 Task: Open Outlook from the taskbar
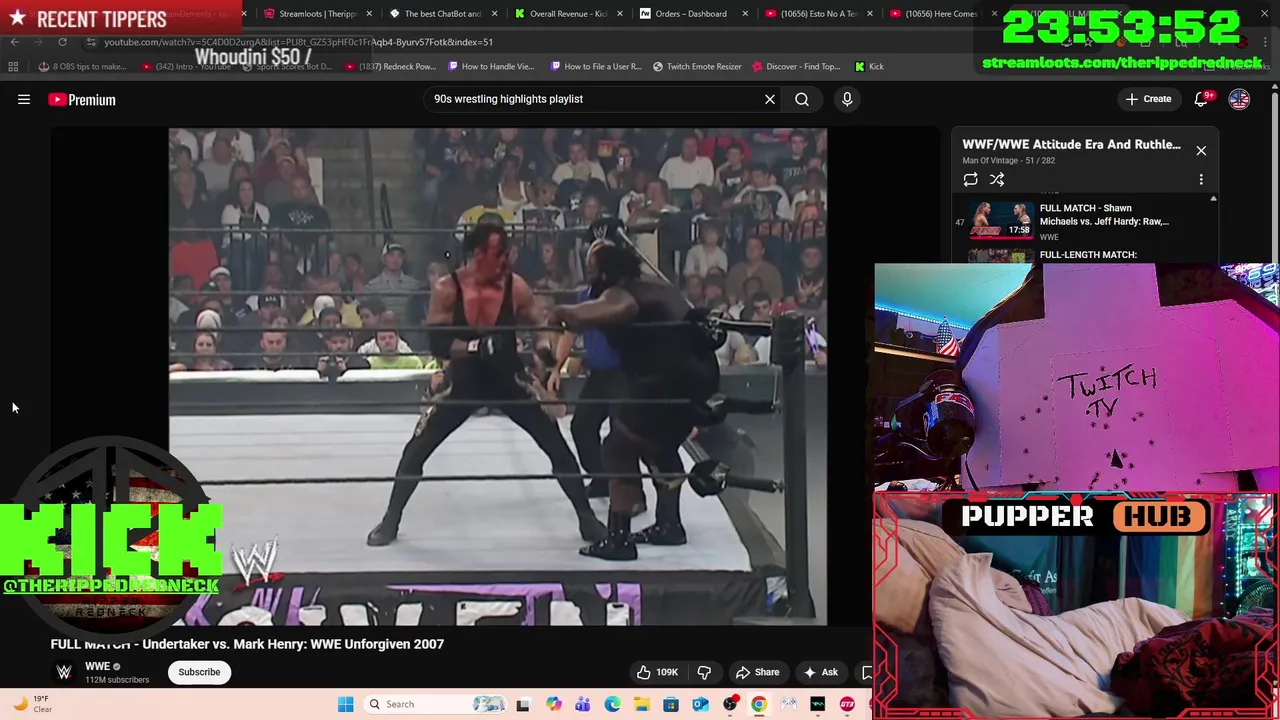(x=700, y=704)
